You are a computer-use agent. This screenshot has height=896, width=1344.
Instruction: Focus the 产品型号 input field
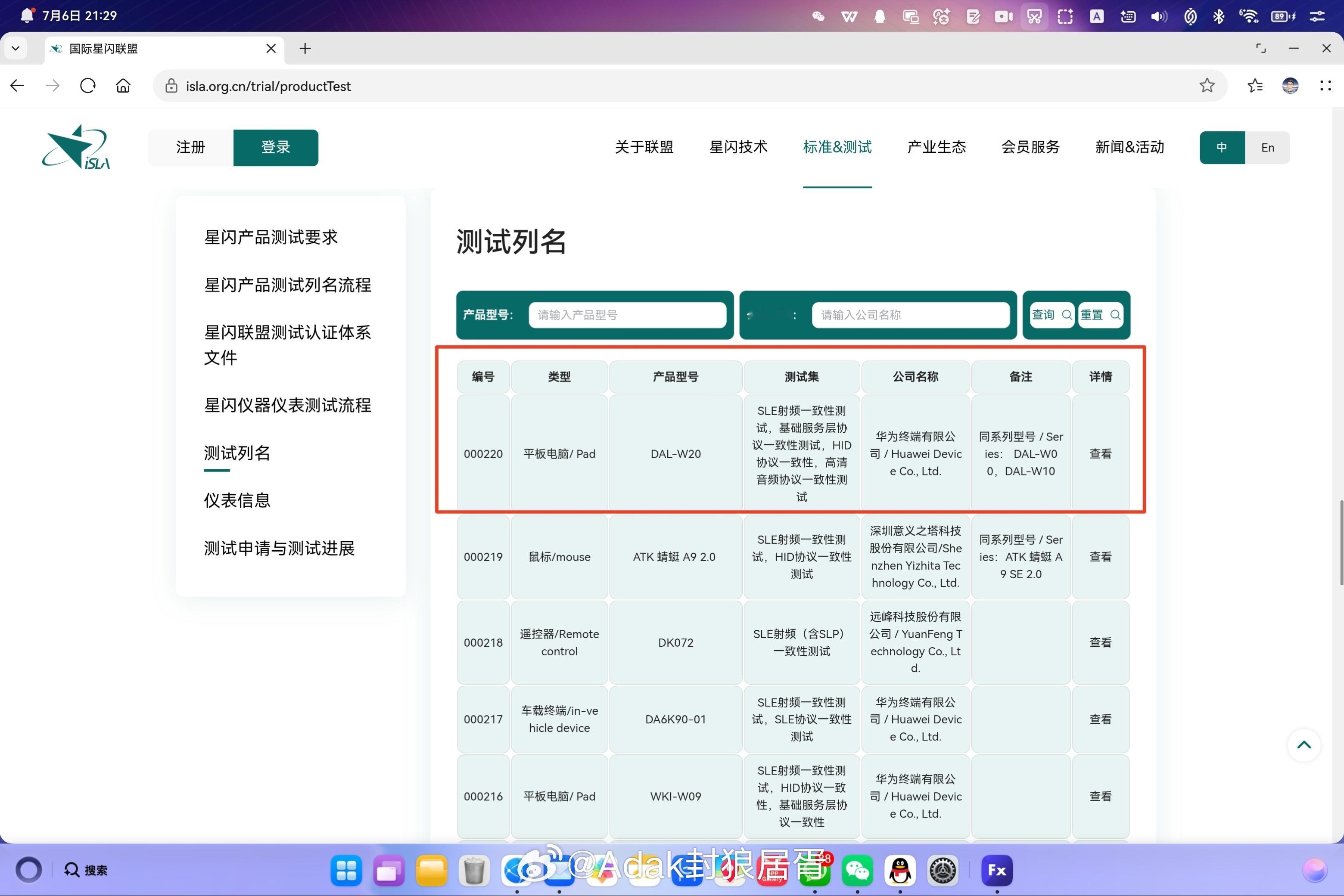click(x=627, y=315)
